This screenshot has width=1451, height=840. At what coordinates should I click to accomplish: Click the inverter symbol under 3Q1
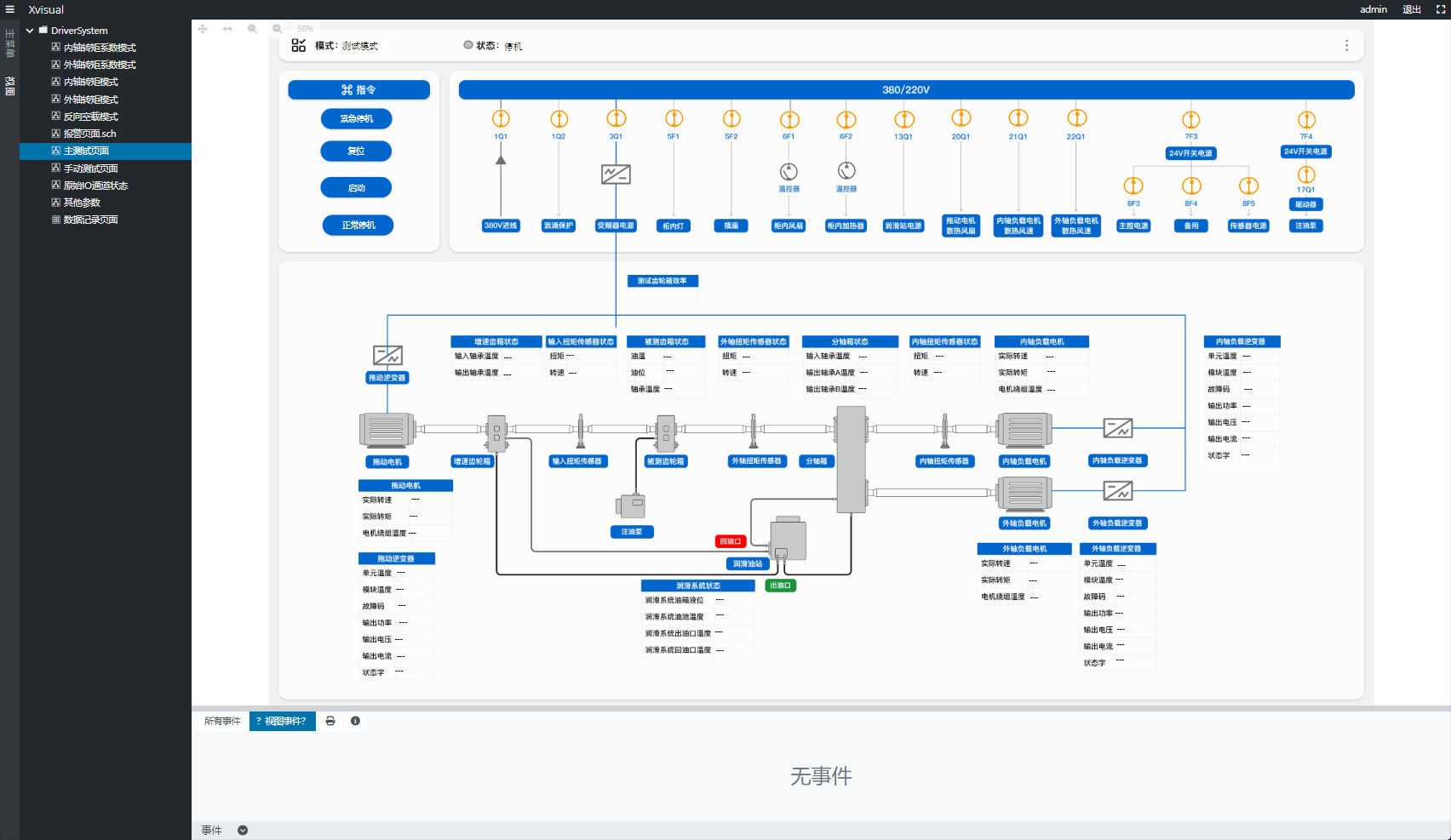point(616,174)
